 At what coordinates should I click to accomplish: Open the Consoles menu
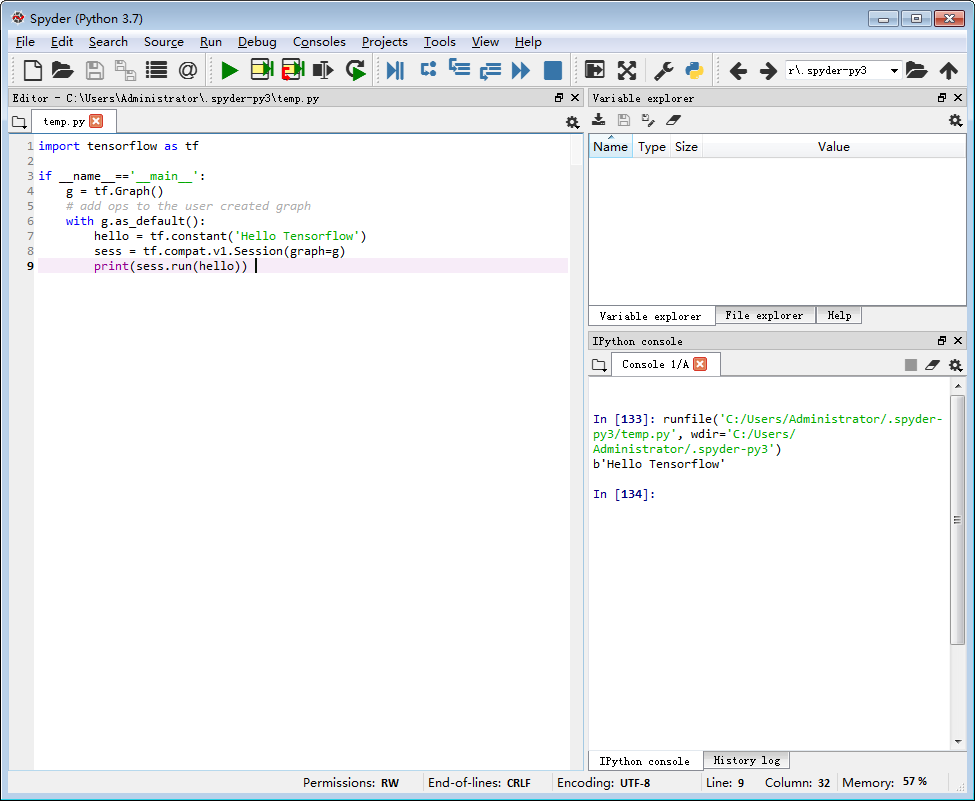[319, 42]
